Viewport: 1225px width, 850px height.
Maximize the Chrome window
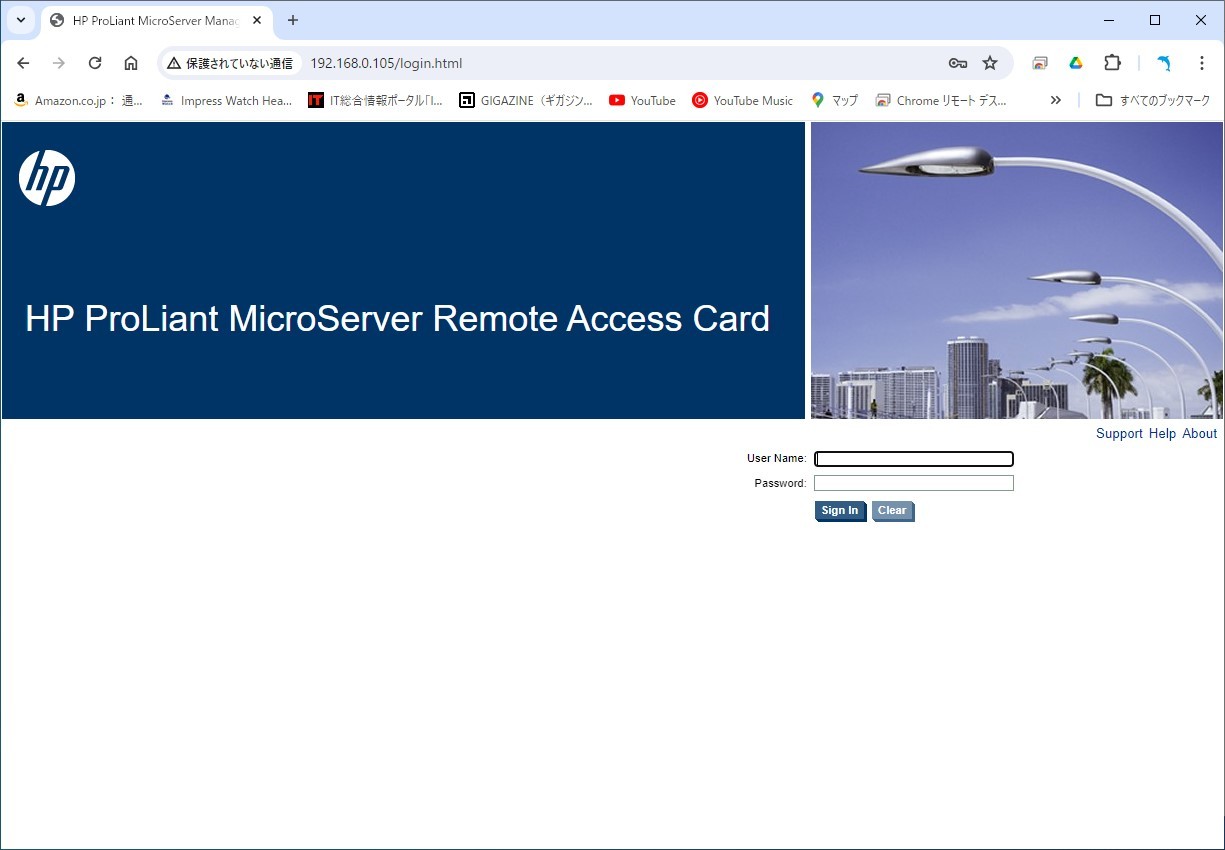1155,20
